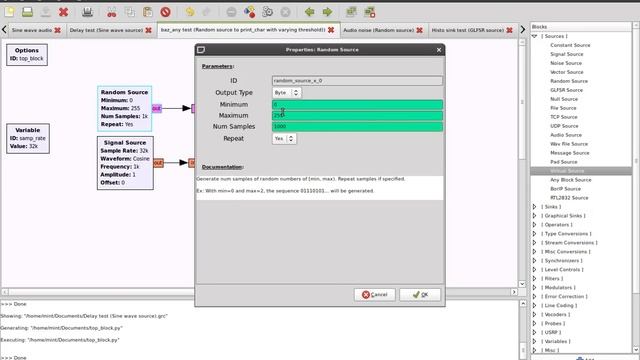640x360 pixels.
Task: Open Audio noise (Random source) tab
Action: coord(378,30)
